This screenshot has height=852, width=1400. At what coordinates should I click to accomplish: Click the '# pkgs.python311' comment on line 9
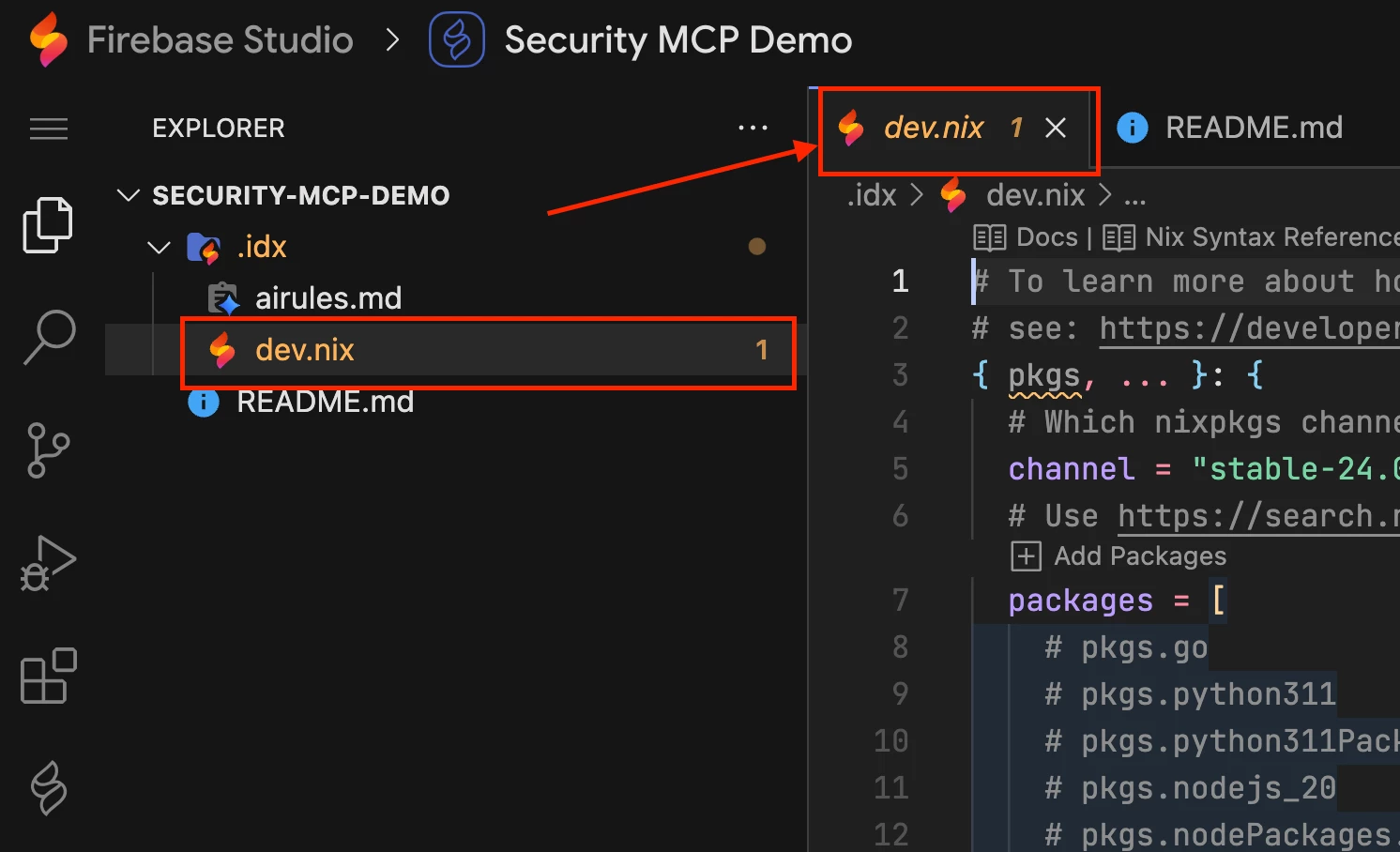coord(1190,694)
